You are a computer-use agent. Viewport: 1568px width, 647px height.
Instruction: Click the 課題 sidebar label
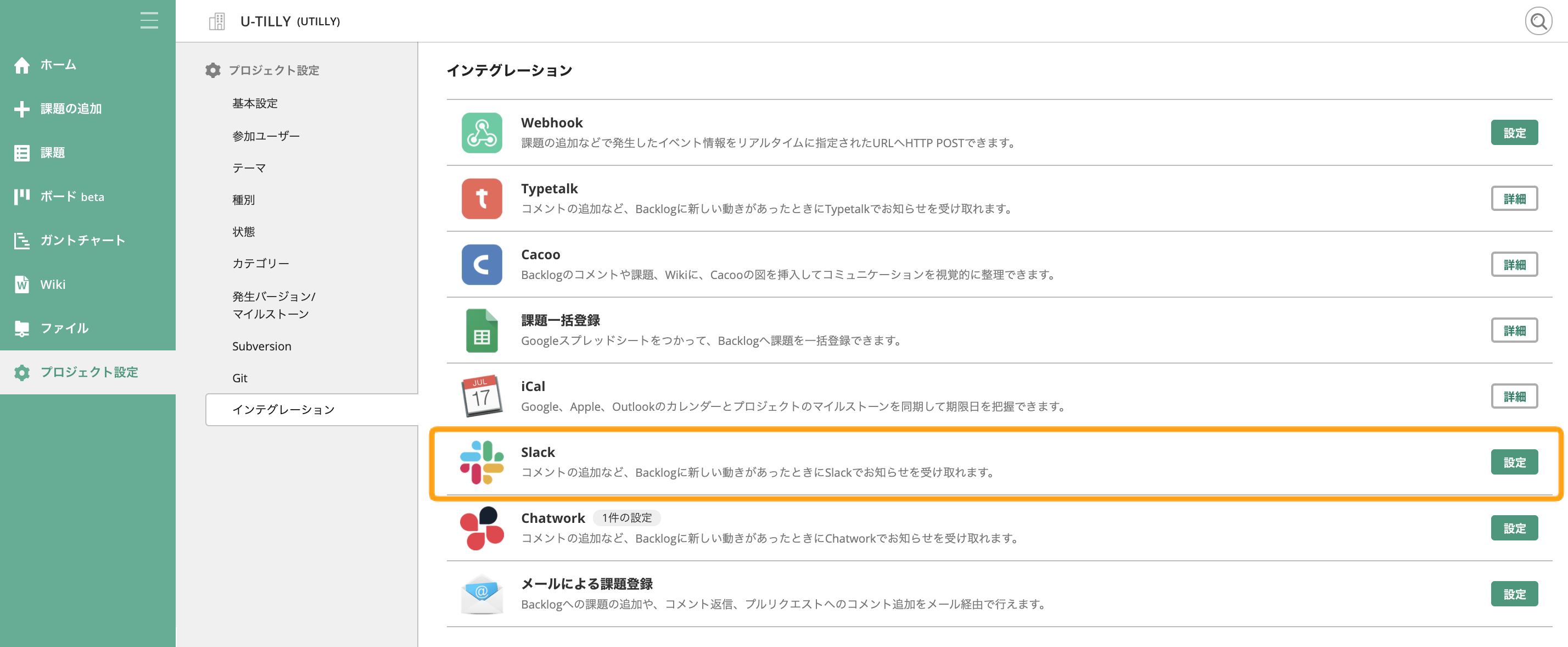click(52, 153)
